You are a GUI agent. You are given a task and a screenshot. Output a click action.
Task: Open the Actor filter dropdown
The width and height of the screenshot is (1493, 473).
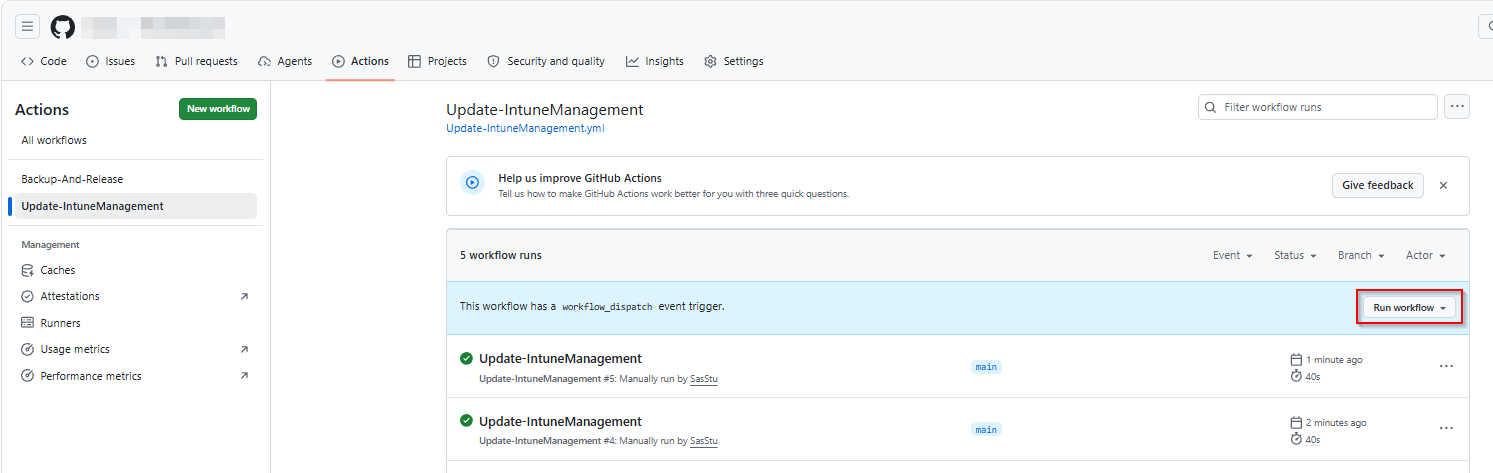click(1426, 255)
